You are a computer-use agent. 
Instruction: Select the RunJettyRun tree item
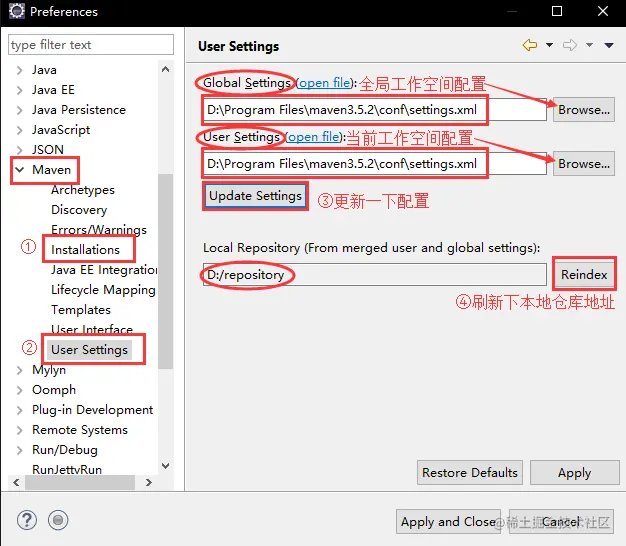coord(67,469)
